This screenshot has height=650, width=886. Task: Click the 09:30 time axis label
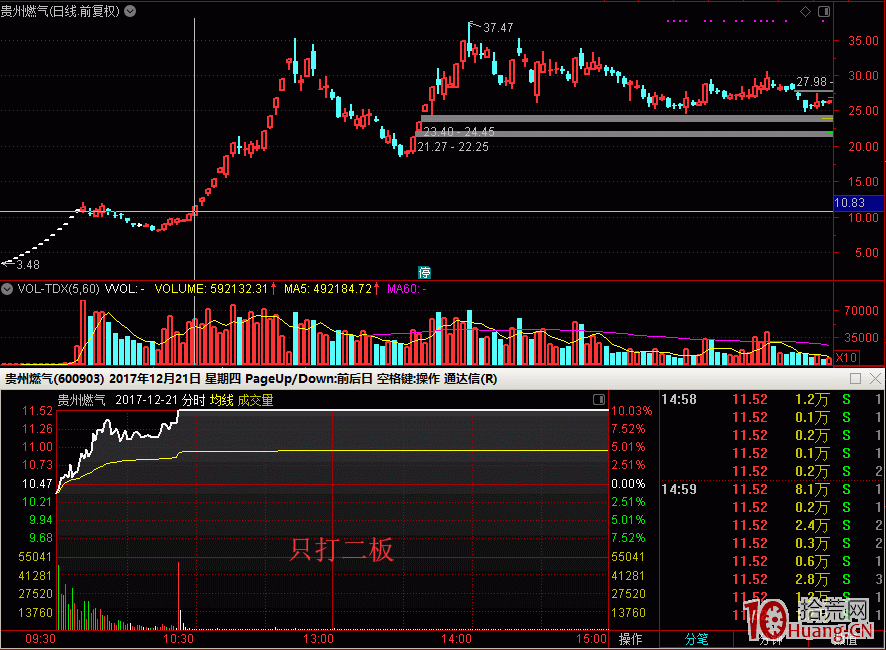41,639
